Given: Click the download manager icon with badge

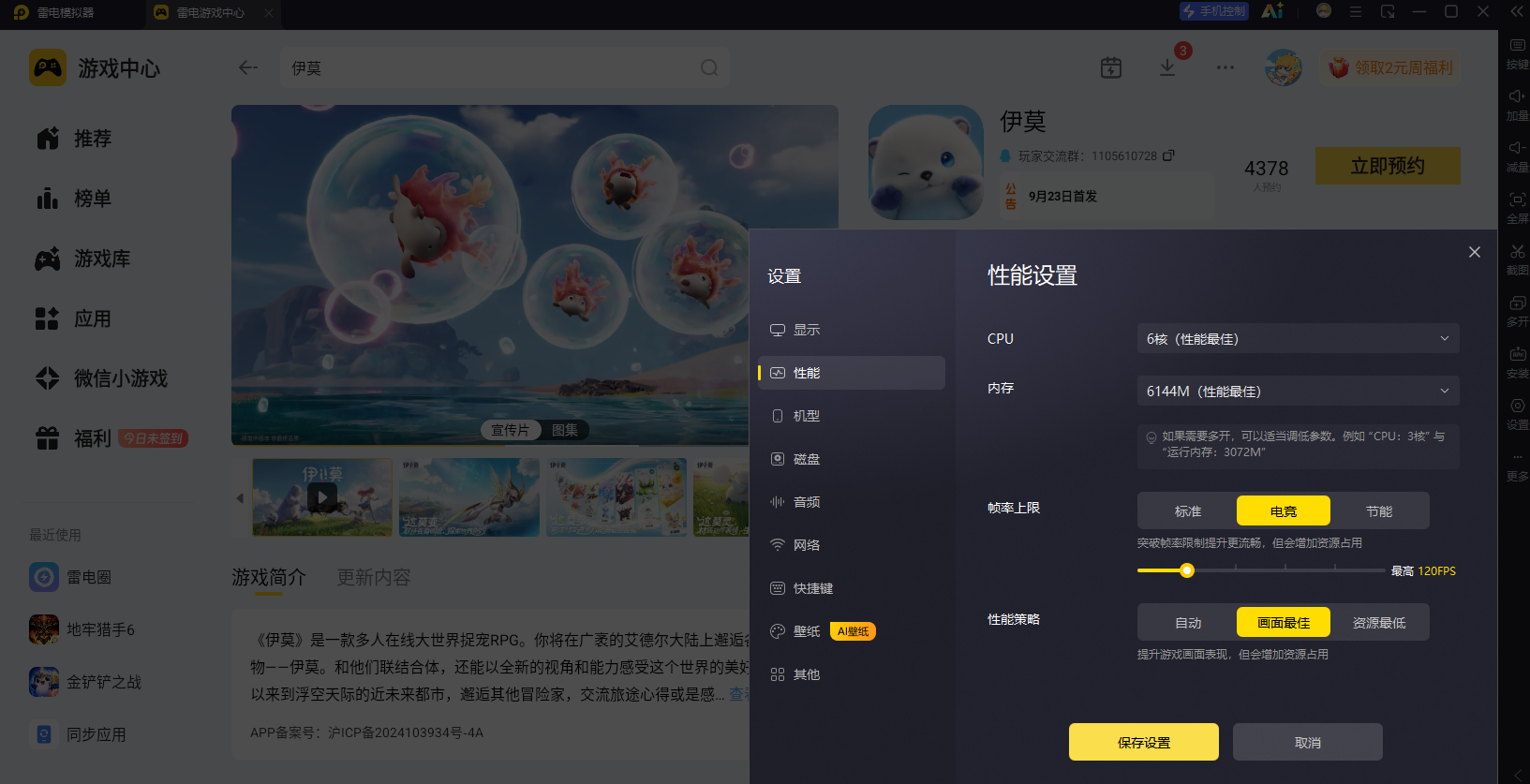Looking at the screenshot, I should [1167, 67].
